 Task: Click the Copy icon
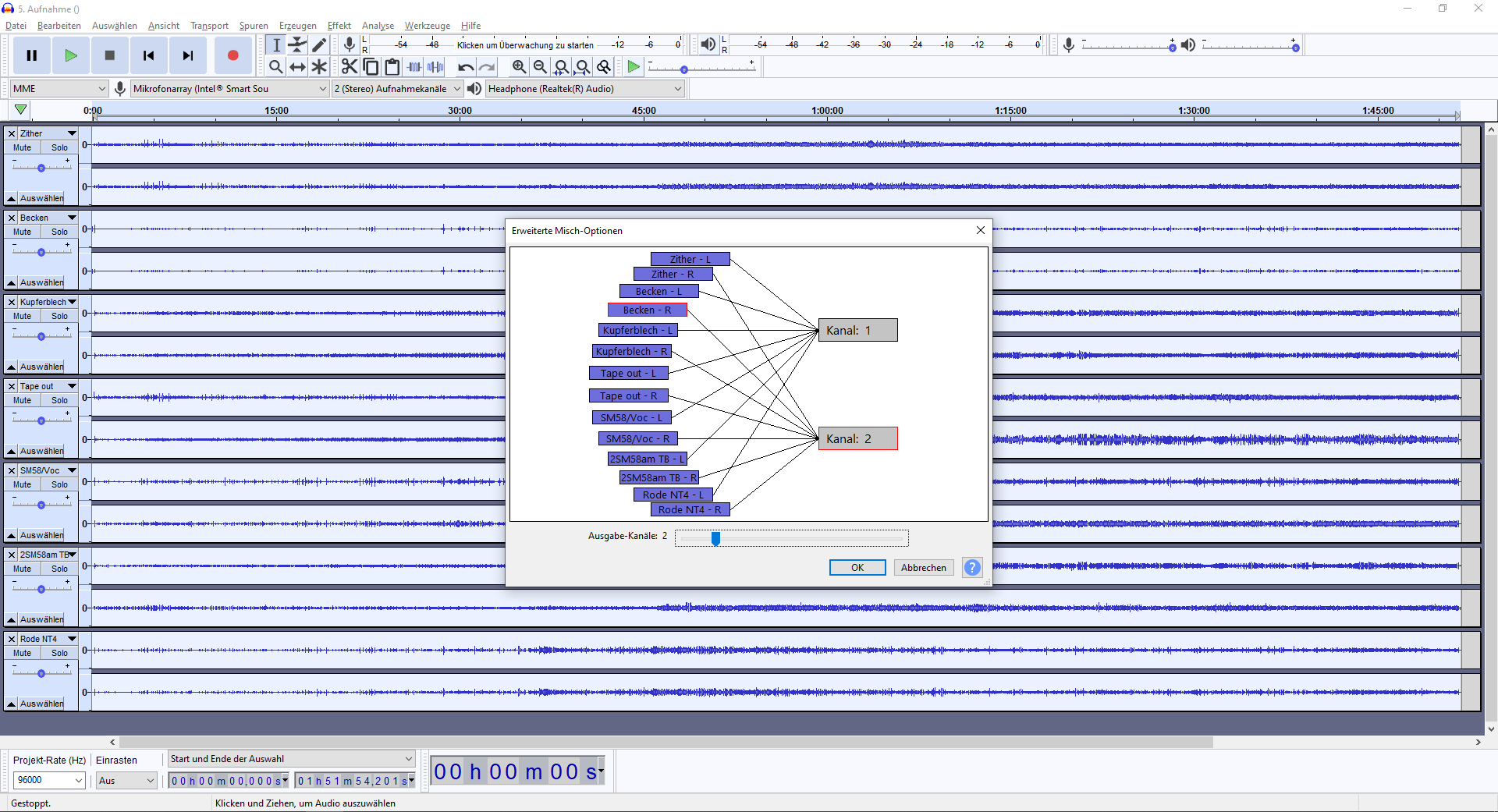[371, 67]
